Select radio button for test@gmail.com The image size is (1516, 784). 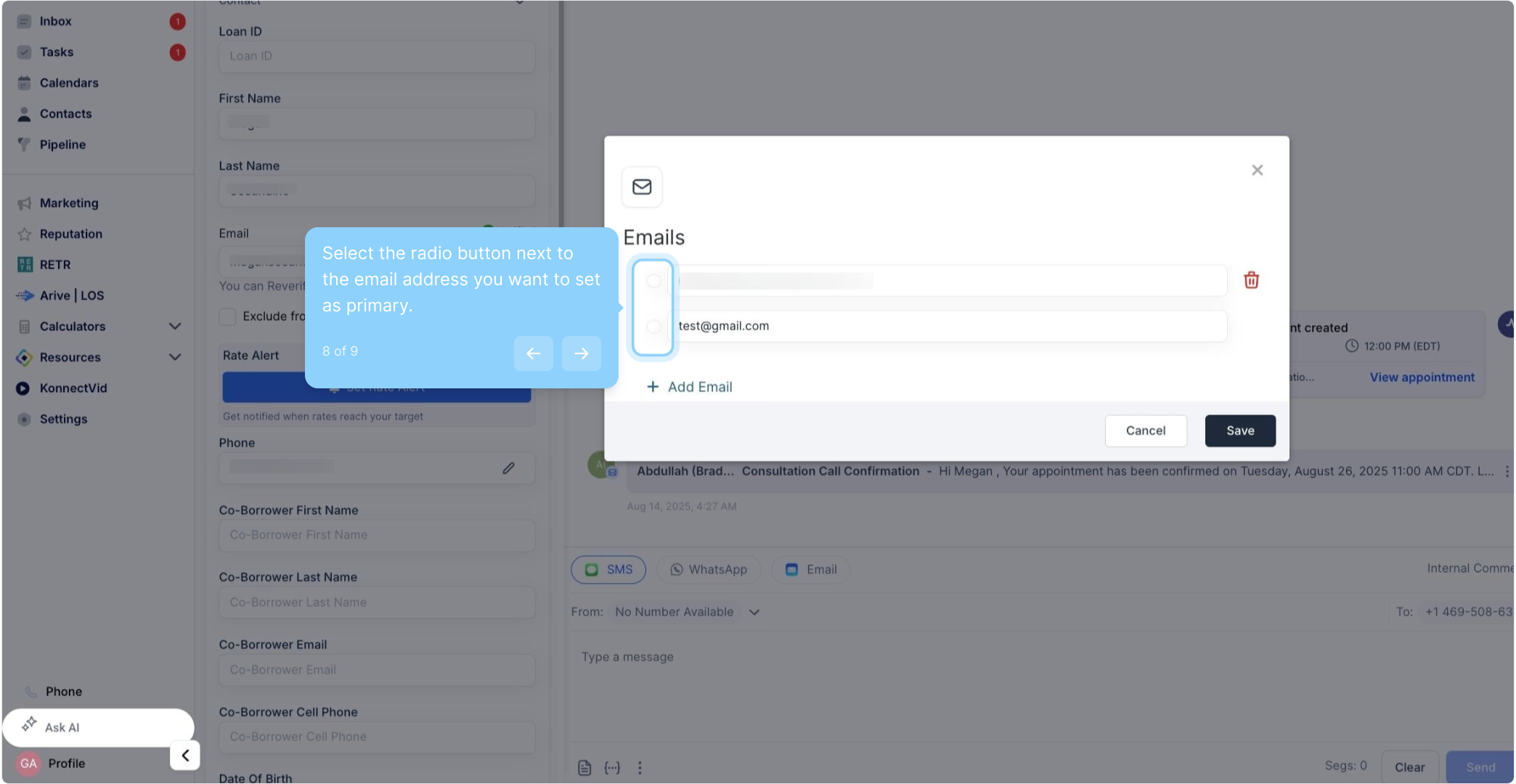(653, 326)
